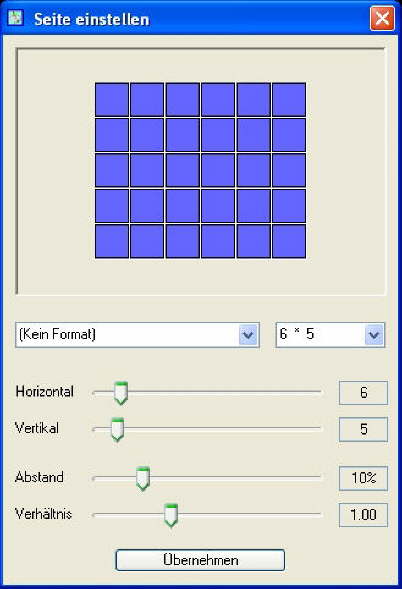The image size is (402, 589).
Task: Click the far right end of Horizontal slider track
Action: tap(319, 391)
